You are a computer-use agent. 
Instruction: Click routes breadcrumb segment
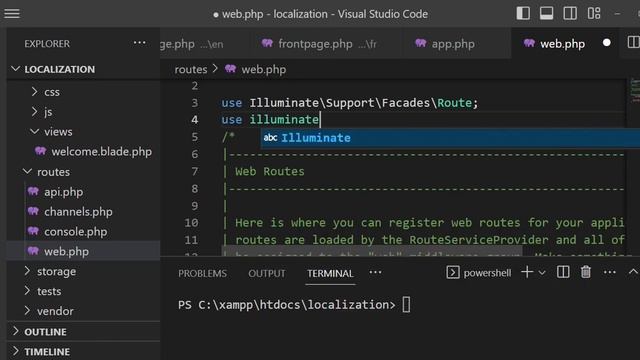tap(191, 69)
